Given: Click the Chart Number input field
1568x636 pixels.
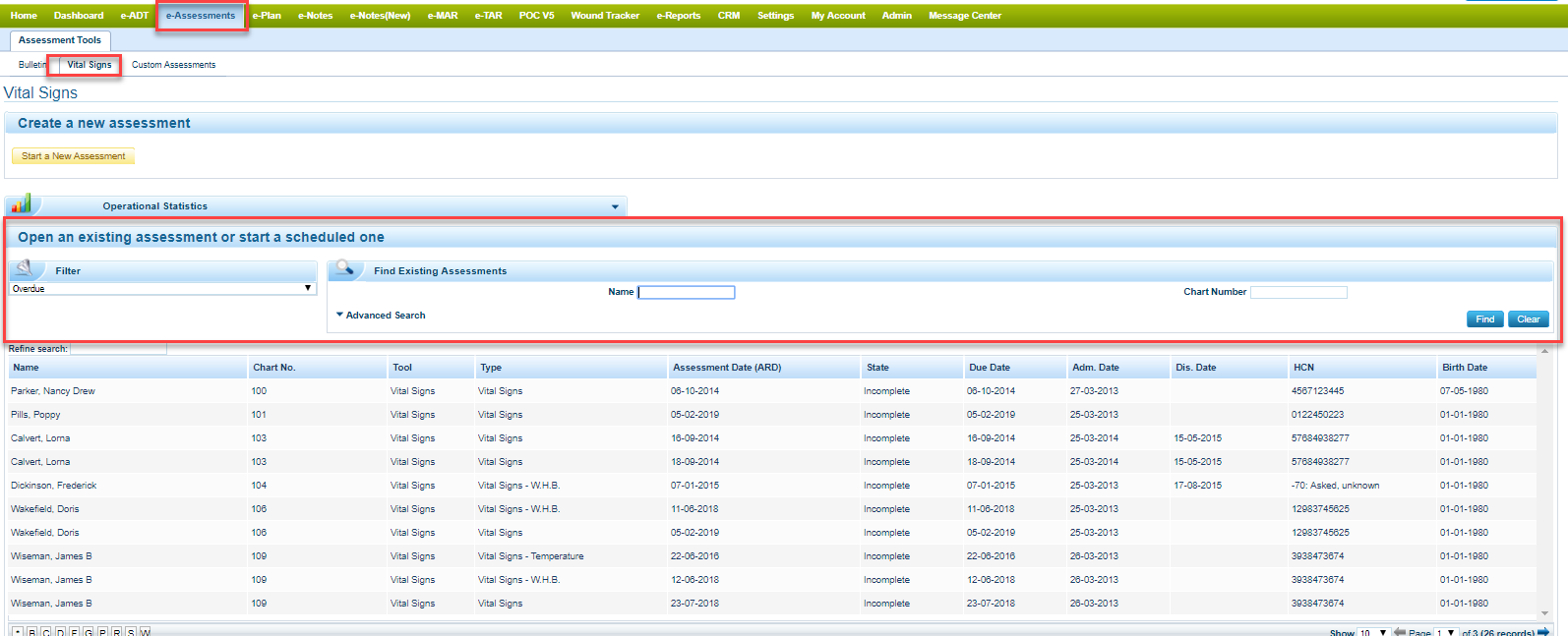Looking at the screenshot, I should coord(1297,292).
